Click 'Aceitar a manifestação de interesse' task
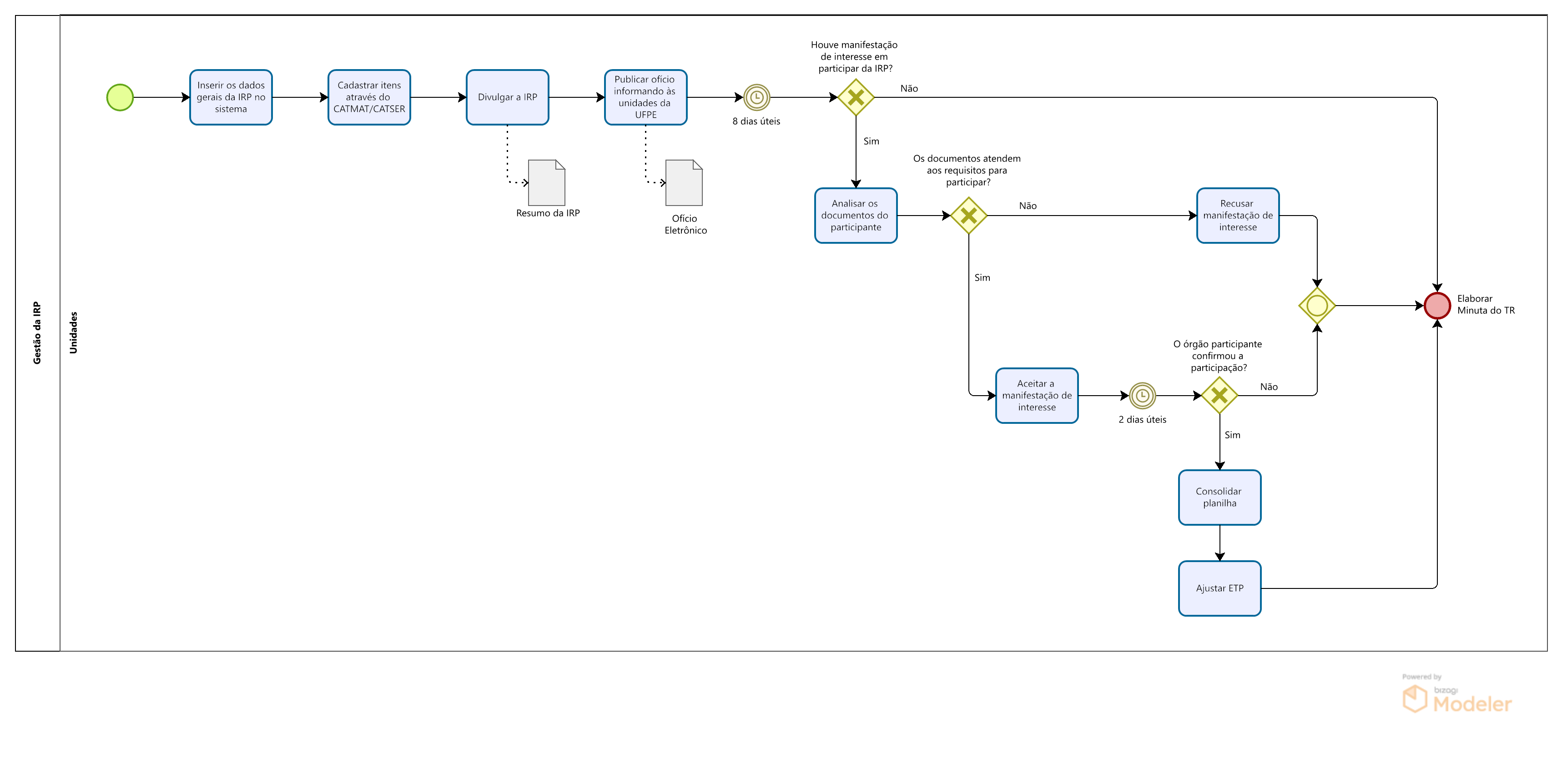The width and height of the screenshot is (1562, 784). click(x=1036, y=396)
